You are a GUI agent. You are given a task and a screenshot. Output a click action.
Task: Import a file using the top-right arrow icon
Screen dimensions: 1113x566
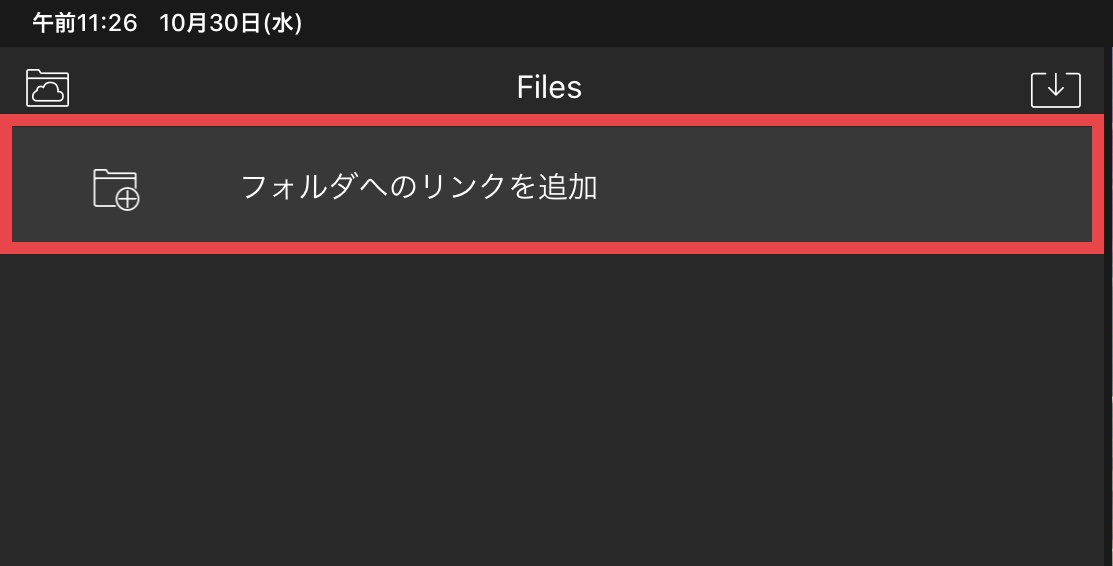[x=1055, y=89]
